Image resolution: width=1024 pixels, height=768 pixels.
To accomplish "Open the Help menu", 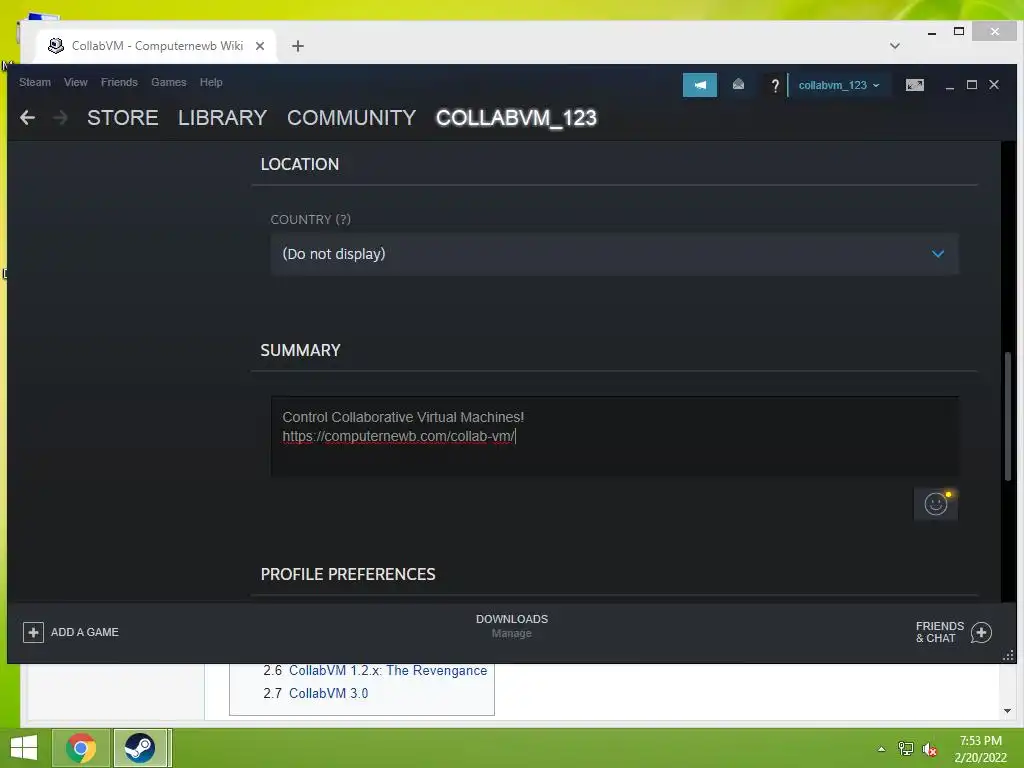I will pos(211,82).
